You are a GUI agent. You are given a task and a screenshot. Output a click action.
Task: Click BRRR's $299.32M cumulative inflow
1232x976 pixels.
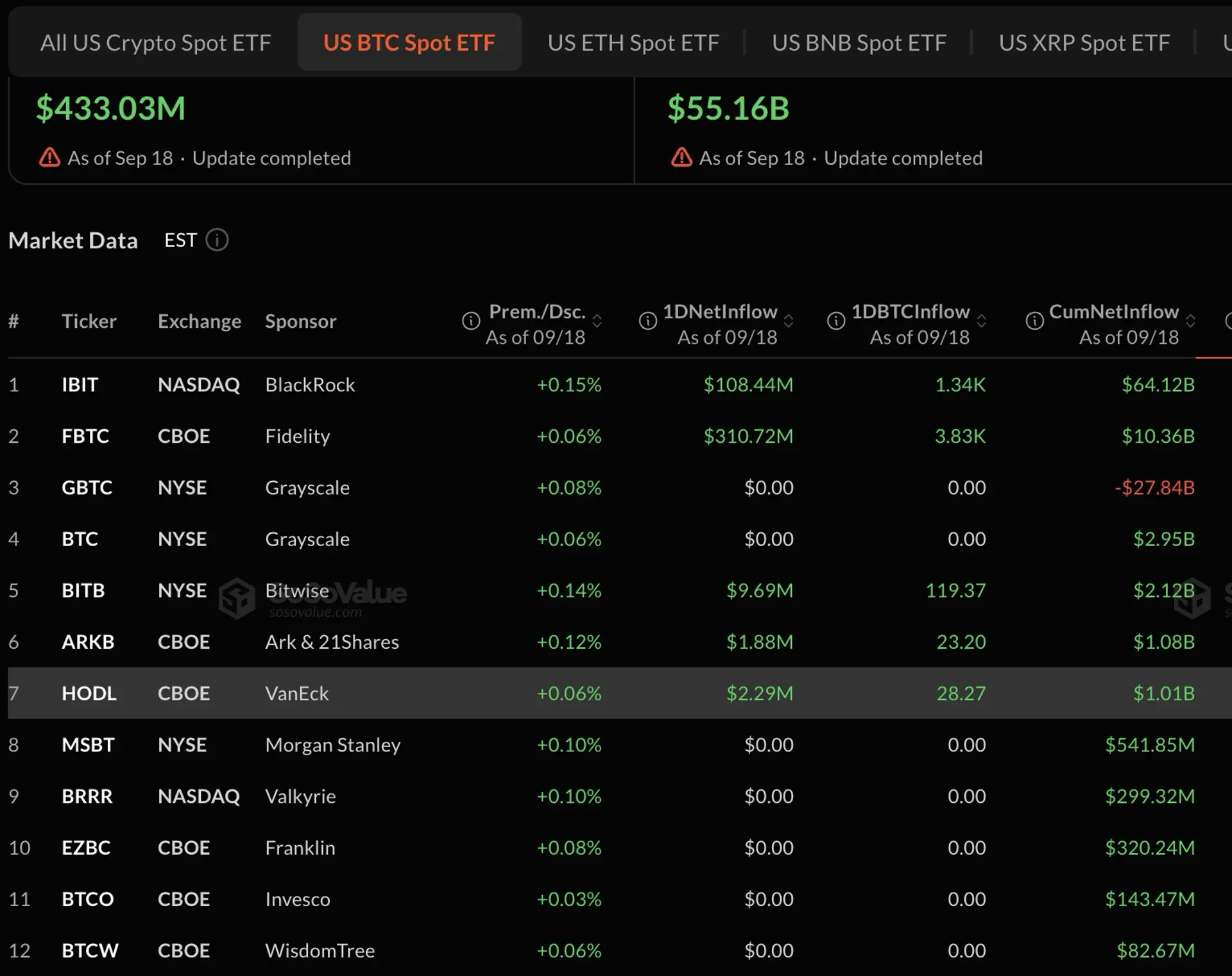pos(1150,796)
